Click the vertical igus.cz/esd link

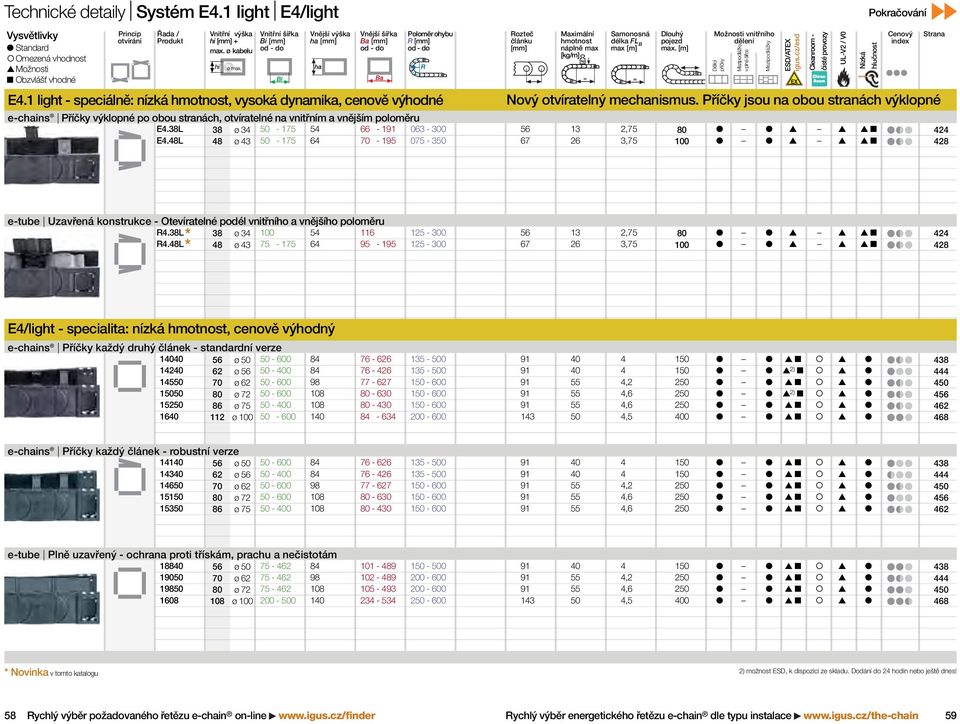pos(797,51)
